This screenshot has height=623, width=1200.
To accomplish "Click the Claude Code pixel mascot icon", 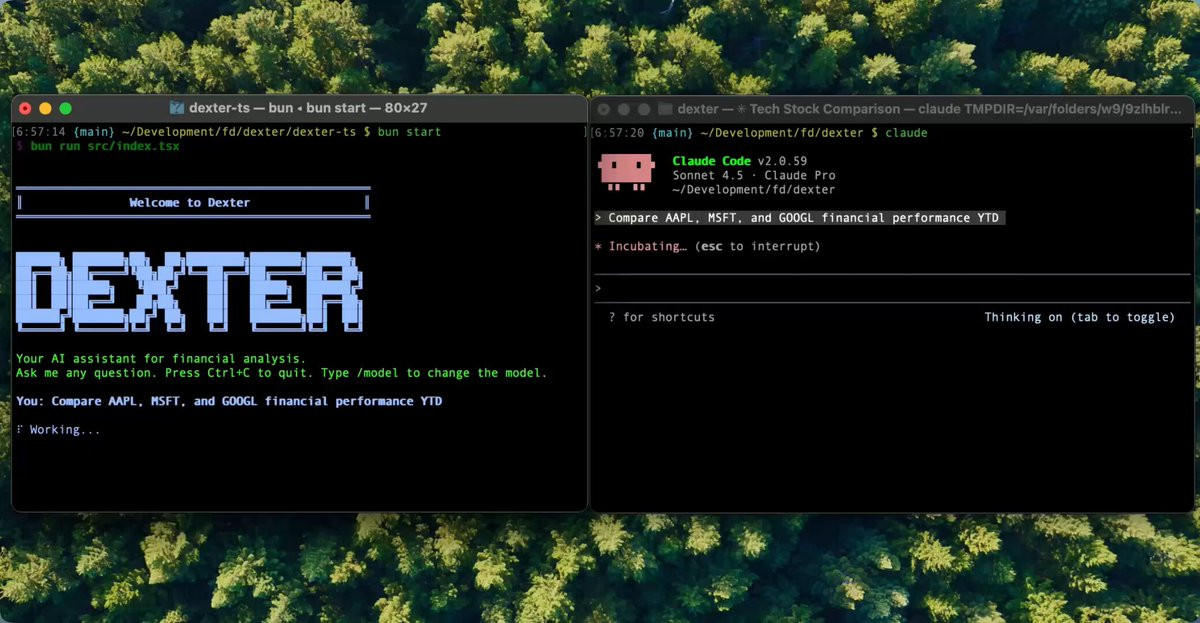I will point(626,172).
